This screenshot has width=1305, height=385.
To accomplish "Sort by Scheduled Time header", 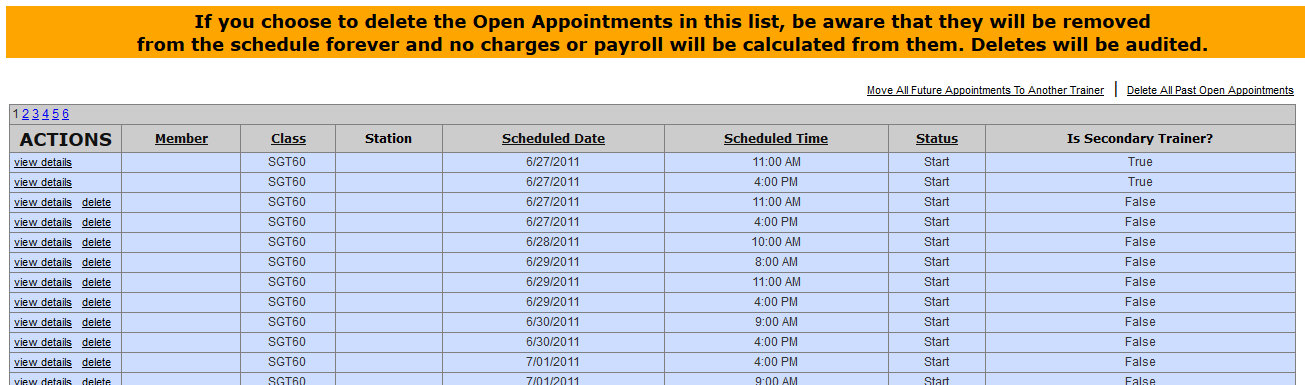I will click(776, 139).
